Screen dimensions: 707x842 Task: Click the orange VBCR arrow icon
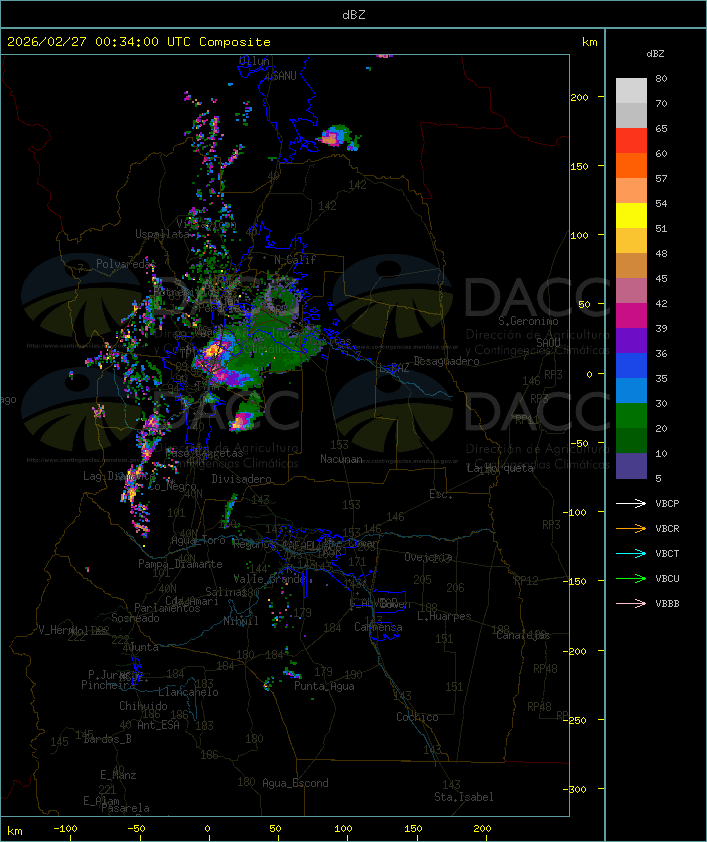pos(631,529)
